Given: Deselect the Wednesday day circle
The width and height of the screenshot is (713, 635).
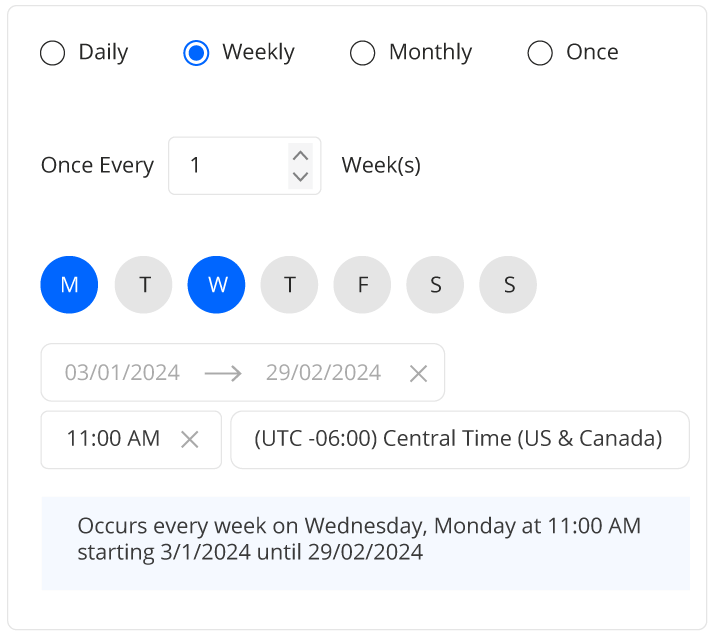Looking at the screenshot, I should coord(216,284).
